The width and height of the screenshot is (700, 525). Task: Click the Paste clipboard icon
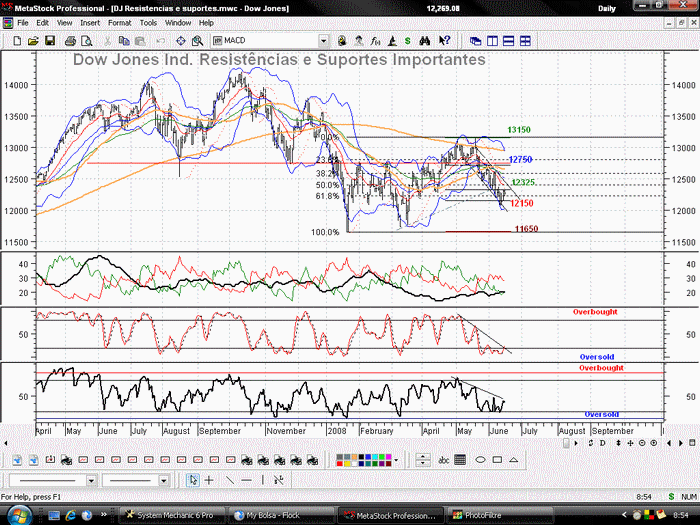pyautogui.click(x=140, y=41)
